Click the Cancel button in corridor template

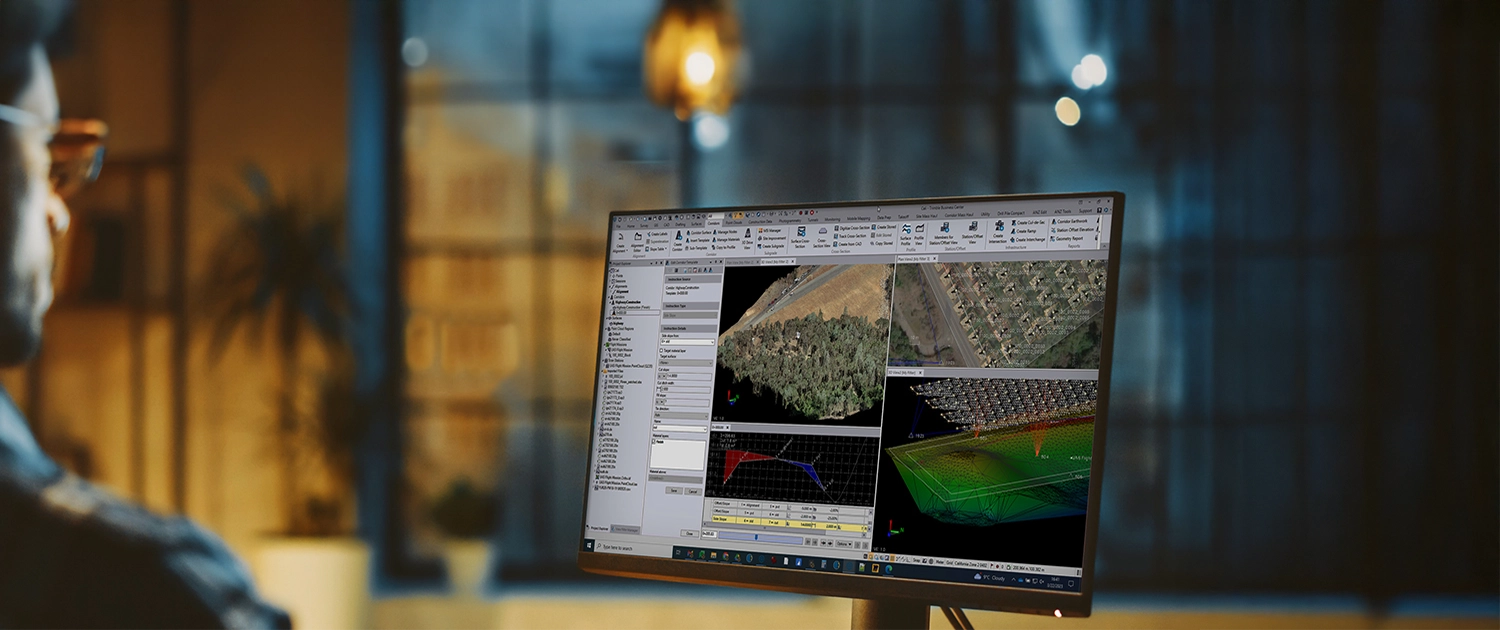[692, 491]
